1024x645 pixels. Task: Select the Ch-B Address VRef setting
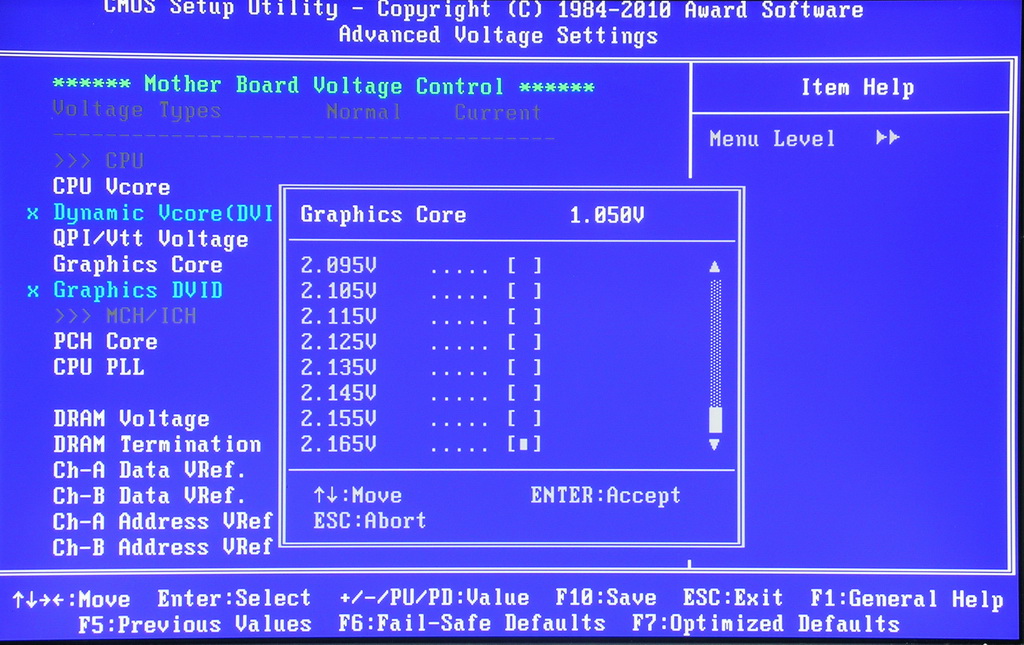tap(163, 547)
